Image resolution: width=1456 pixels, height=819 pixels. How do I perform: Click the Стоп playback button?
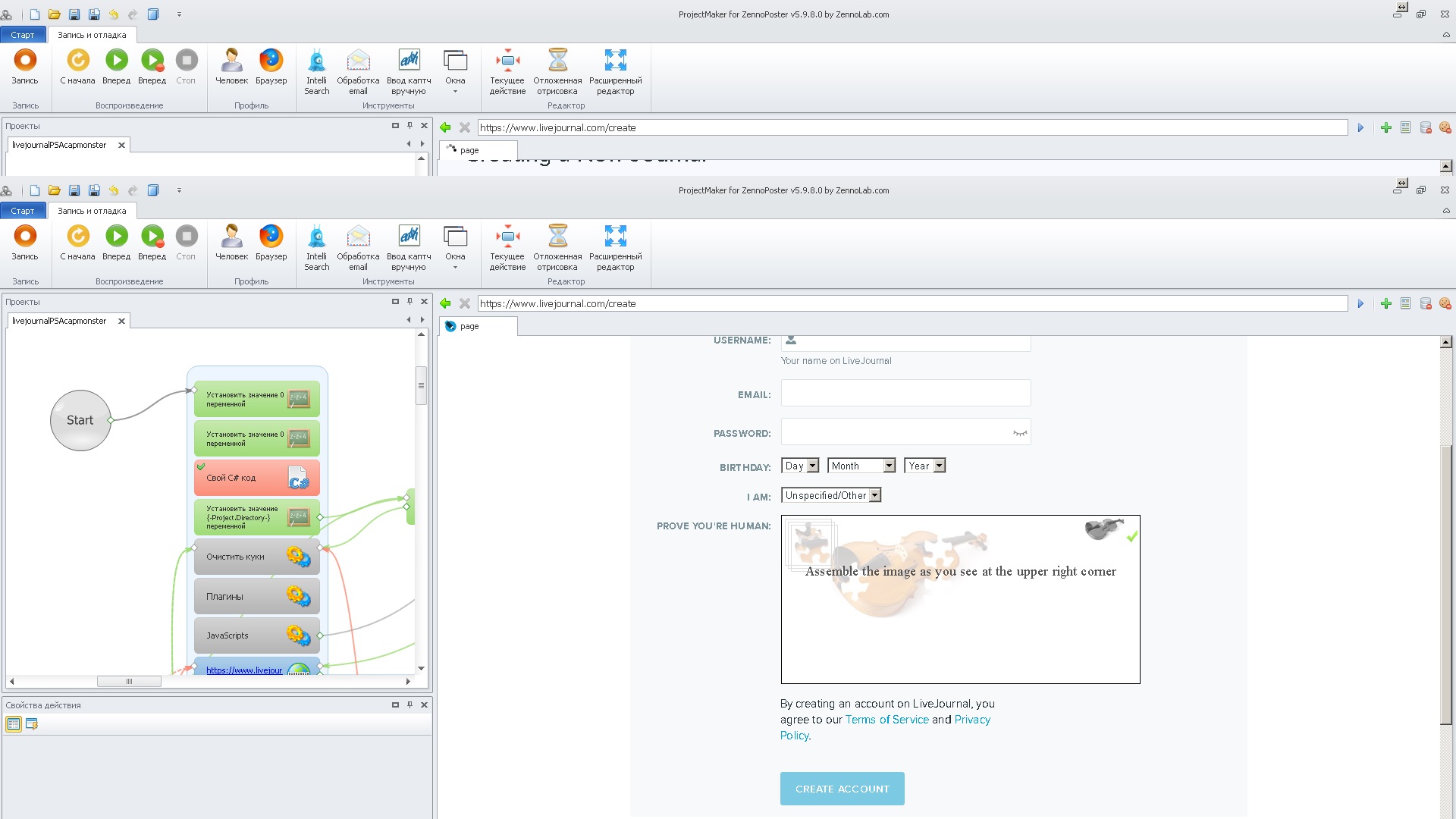[186, 236]
